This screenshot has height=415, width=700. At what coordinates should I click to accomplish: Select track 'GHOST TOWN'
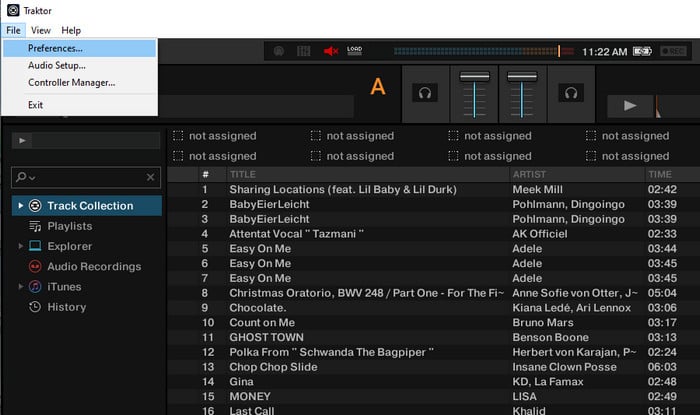[267, 337]
